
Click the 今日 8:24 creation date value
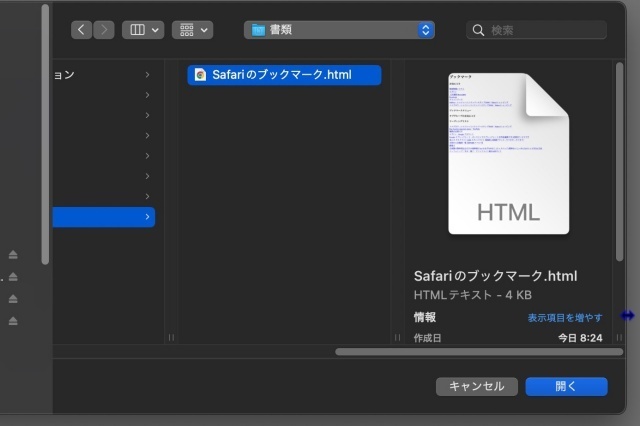pos(580,338)
